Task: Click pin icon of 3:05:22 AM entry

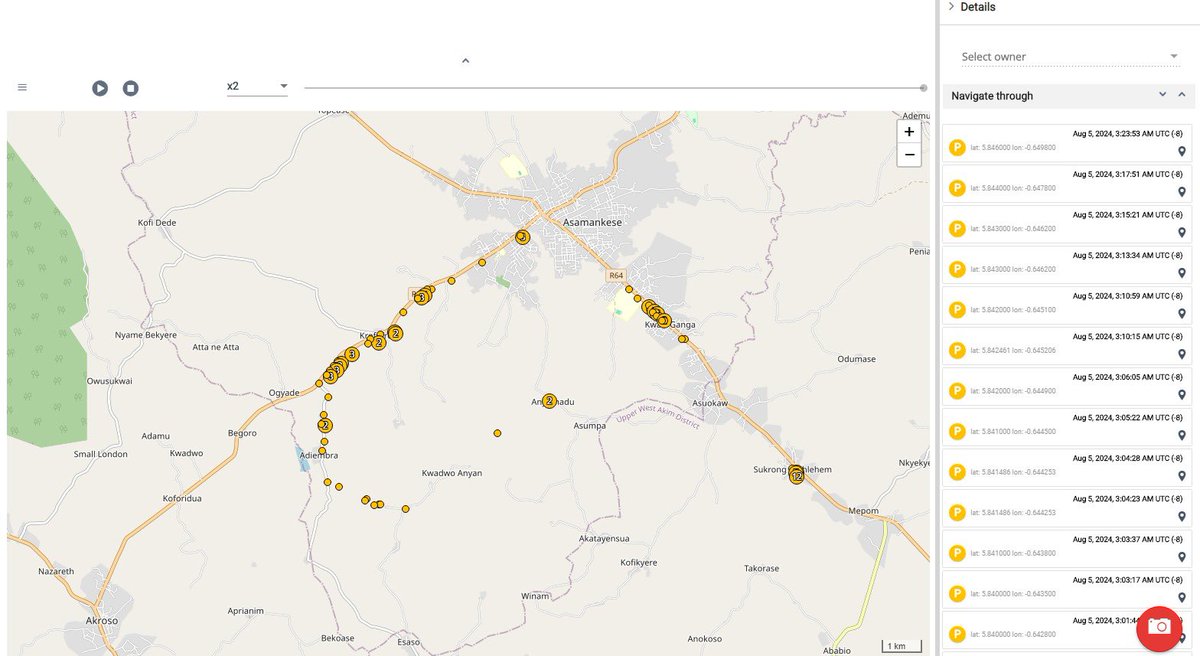Action: click(1181, 435)
